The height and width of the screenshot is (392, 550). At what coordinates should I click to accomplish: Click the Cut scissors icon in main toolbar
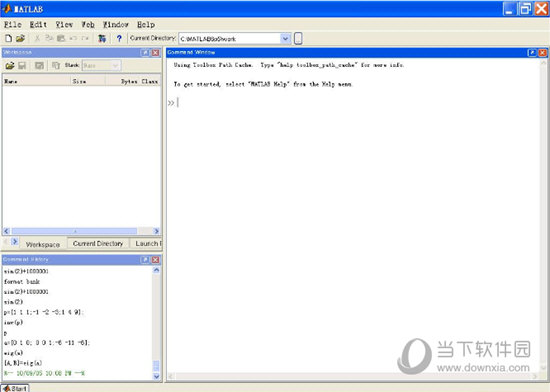pyautogui.click(x=37, y=38)
